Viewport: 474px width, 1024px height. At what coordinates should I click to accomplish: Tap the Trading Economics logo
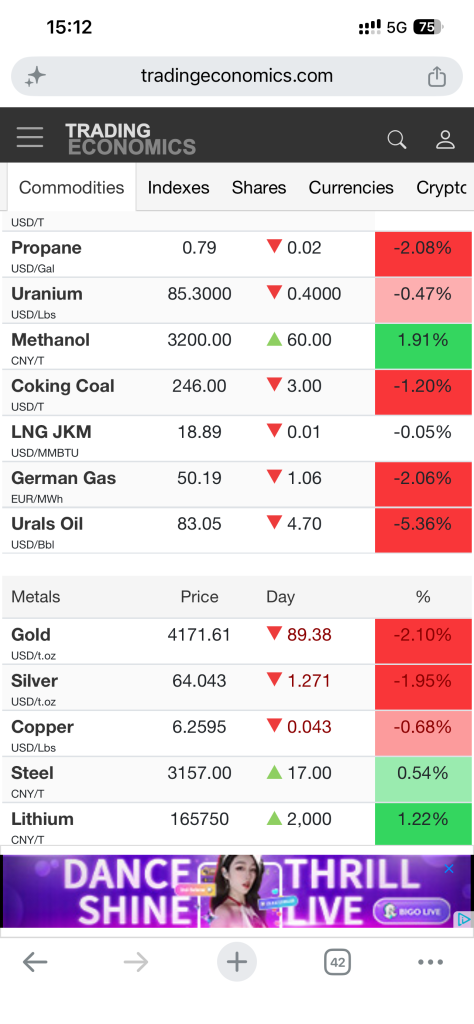(130, 138)
